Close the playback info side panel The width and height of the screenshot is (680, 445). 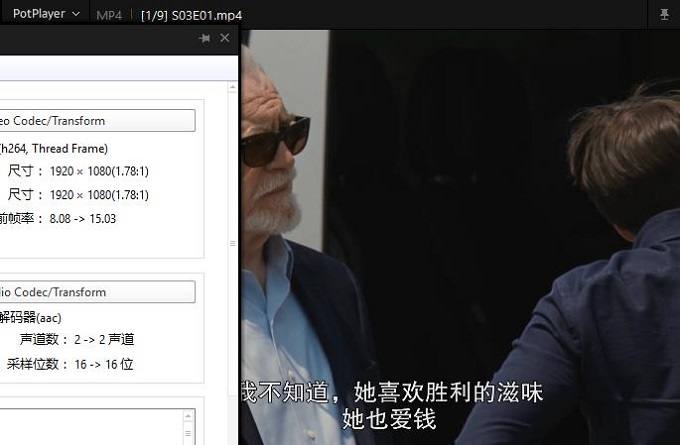click(x=225, y=38)
